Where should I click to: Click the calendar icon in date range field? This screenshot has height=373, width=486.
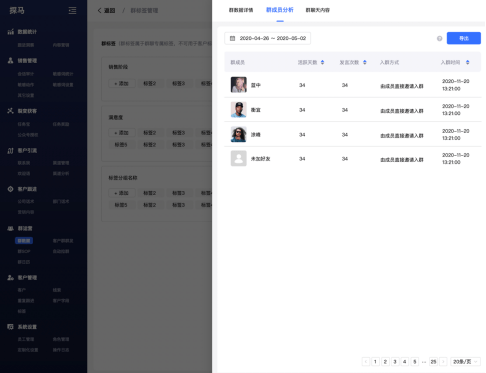click(233, 38)
